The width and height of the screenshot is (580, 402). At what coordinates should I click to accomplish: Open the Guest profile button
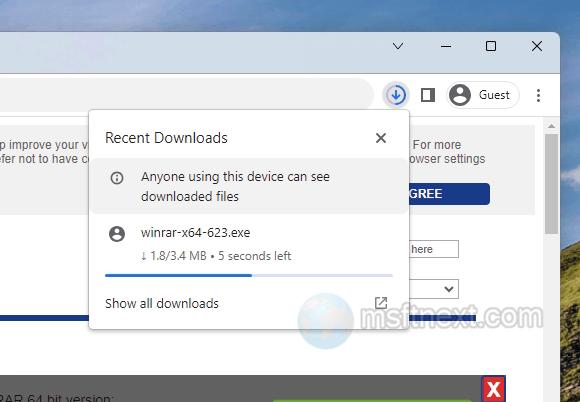[x=482, y=95]
